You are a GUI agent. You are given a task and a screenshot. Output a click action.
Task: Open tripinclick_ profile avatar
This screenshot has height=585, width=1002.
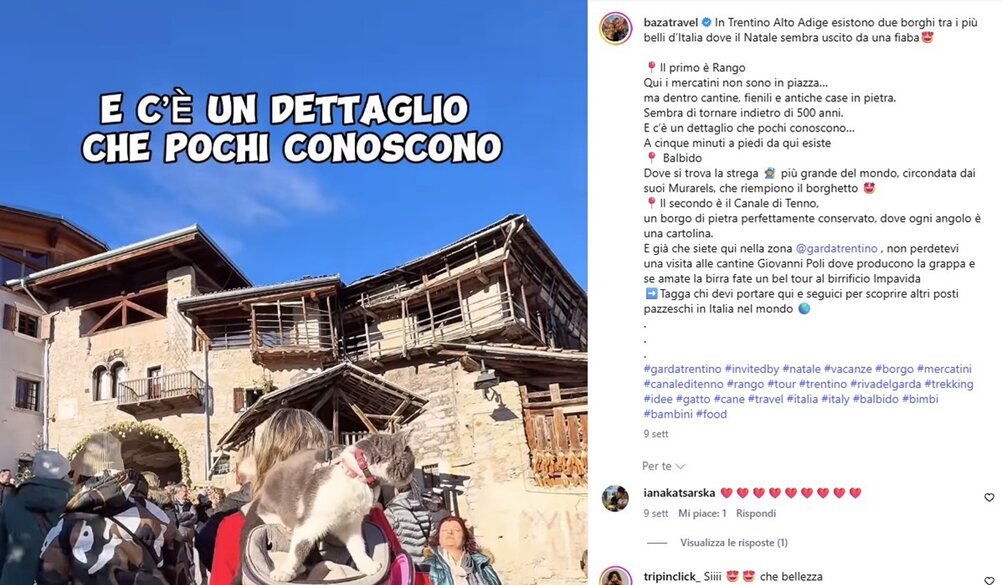click(x=615, y=577)
